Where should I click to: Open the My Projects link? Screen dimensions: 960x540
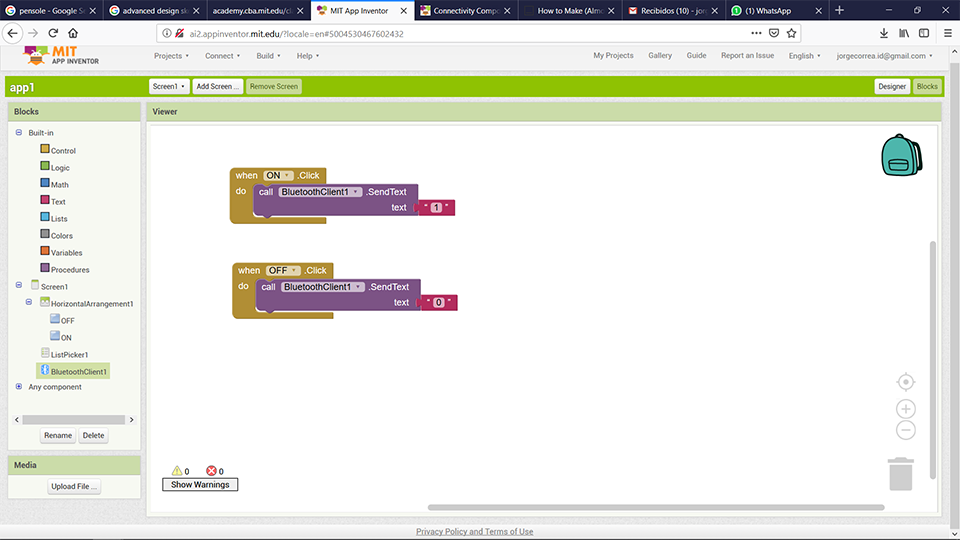pos(613,55)
